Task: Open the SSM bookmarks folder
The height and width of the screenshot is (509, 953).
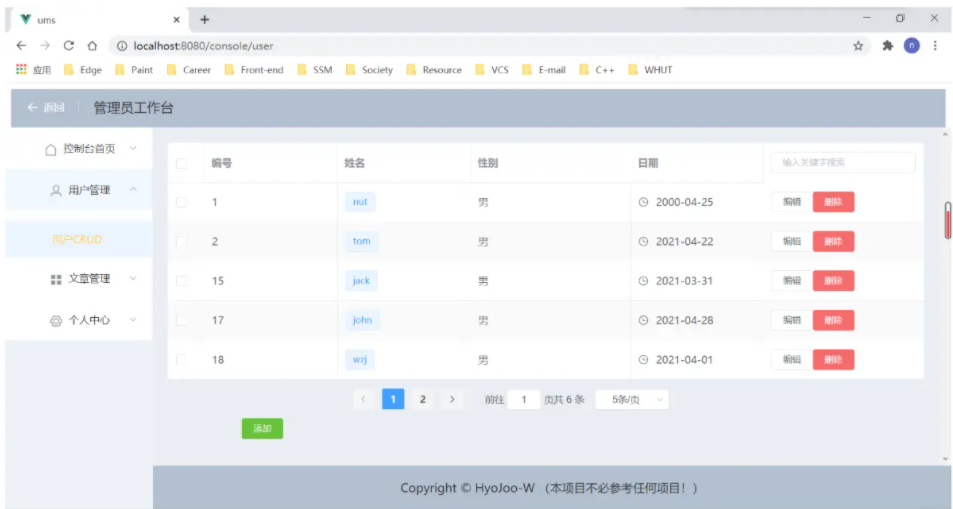Action: pos(315,70)
